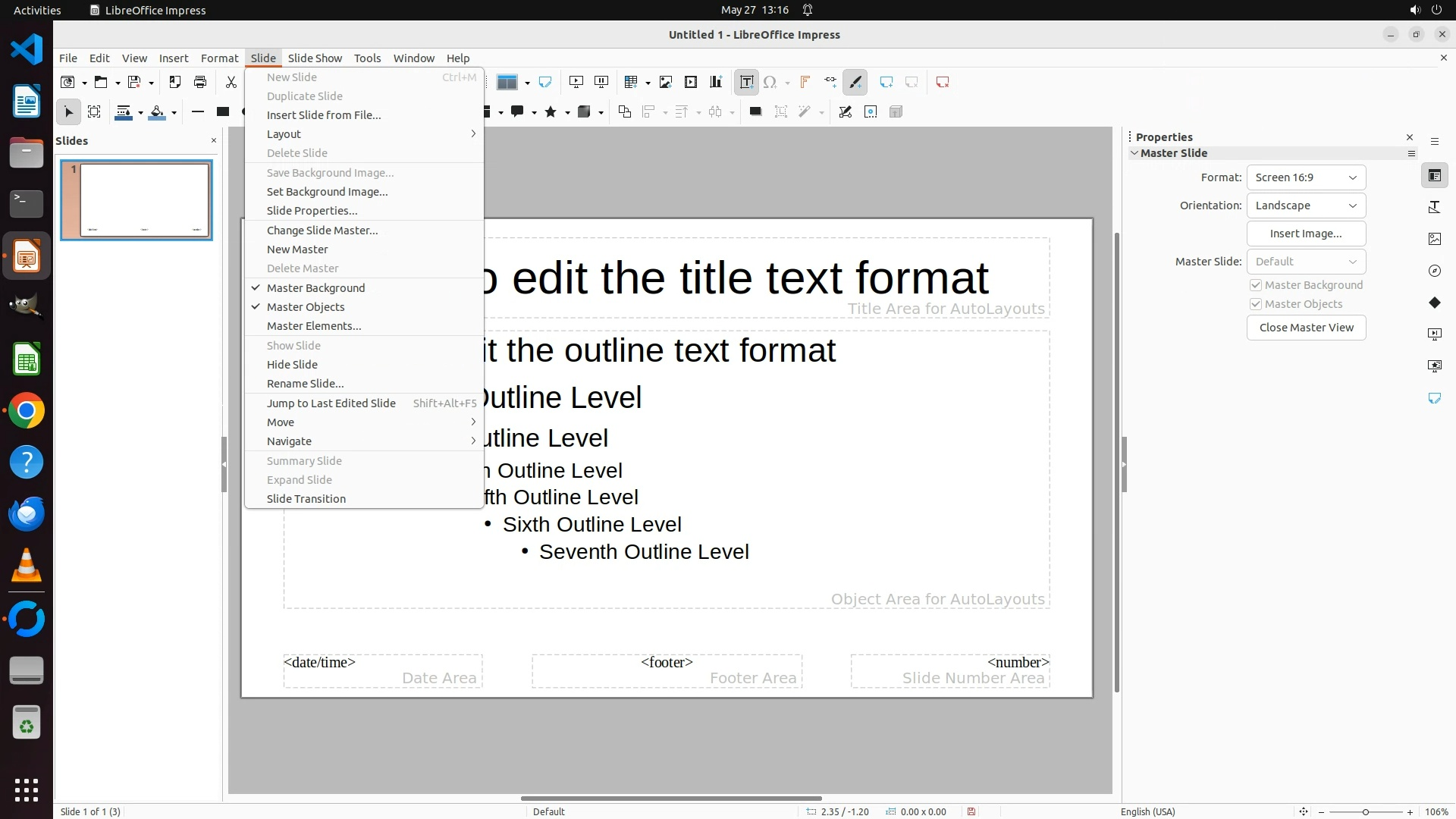Viewport: 1456px width, 819px height.
Task: Start slideshow from first slide icon
Action: 576,82
